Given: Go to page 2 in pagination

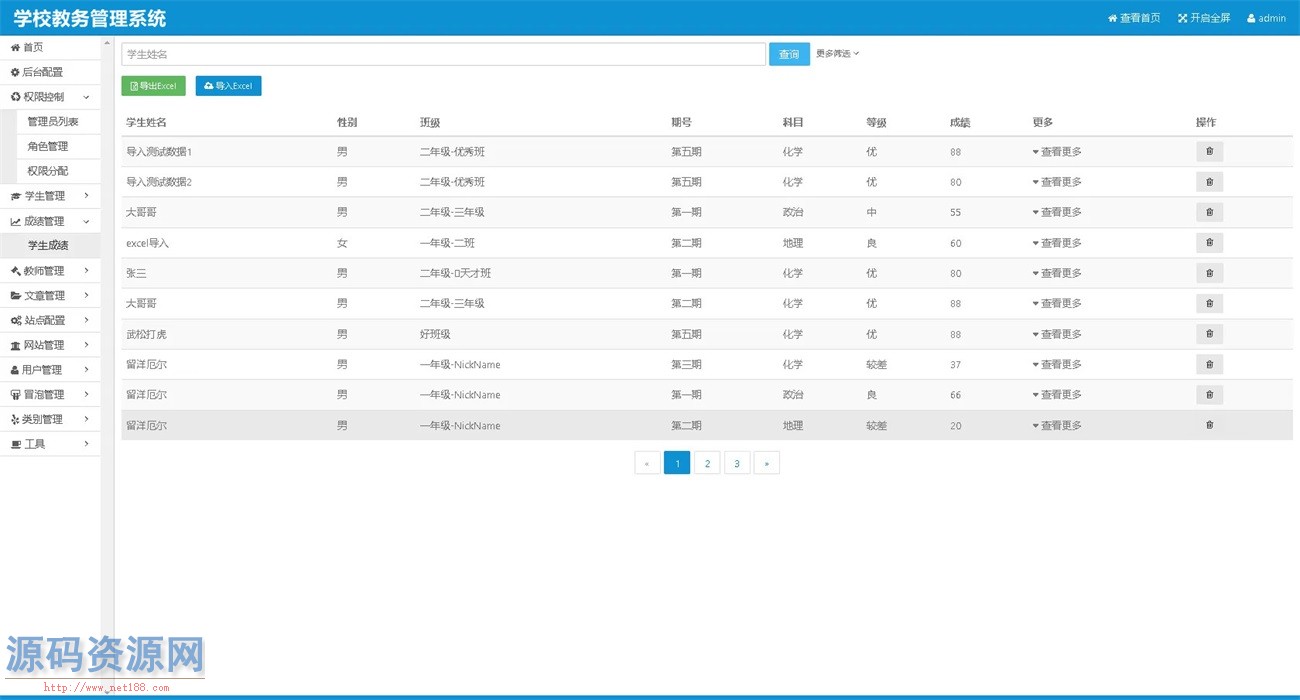Looking at the screenshot, I should click(707, 463).
